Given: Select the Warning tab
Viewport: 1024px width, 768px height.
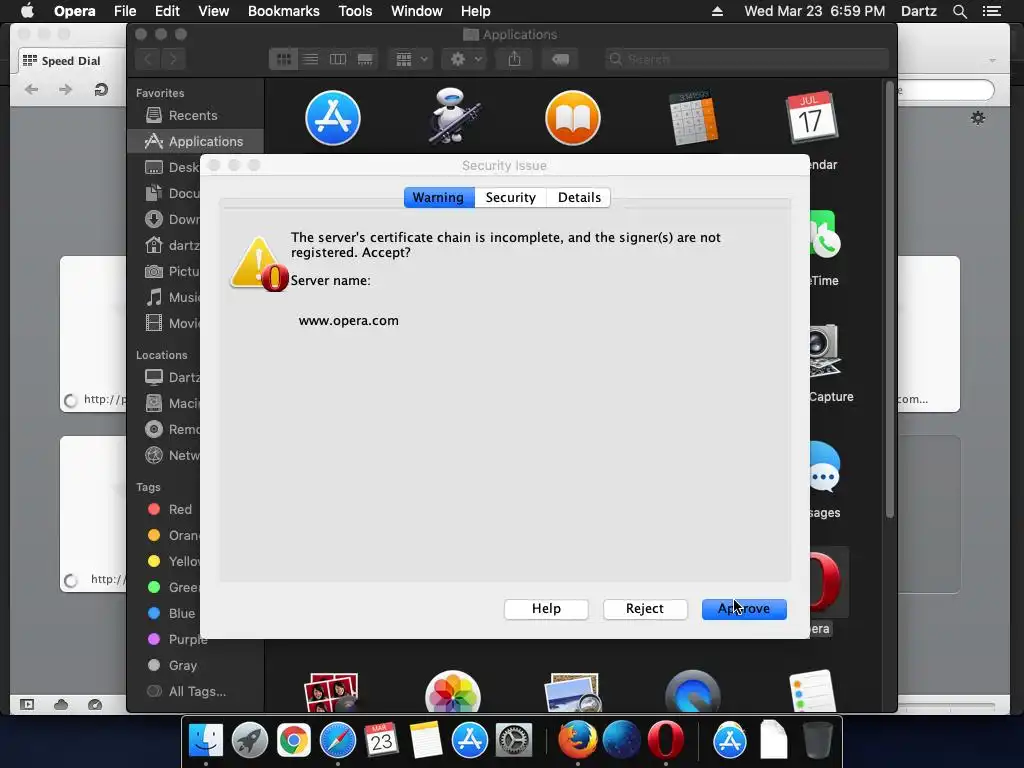Looking at the screenshot, I should click(x=439, y=197).
